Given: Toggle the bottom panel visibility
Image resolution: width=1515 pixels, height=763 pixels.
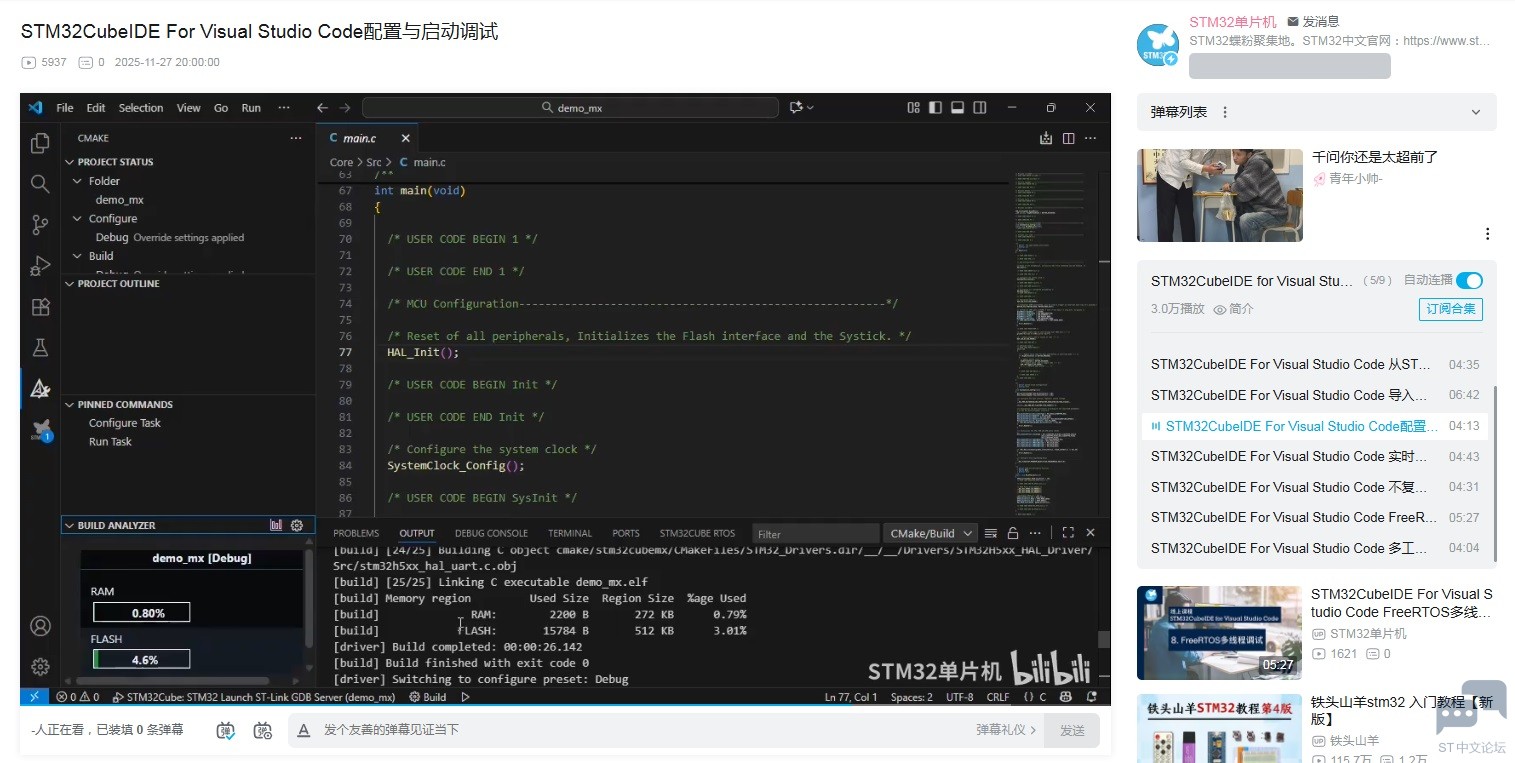Looking at the screenshot, I should click(x=957, y=108).
